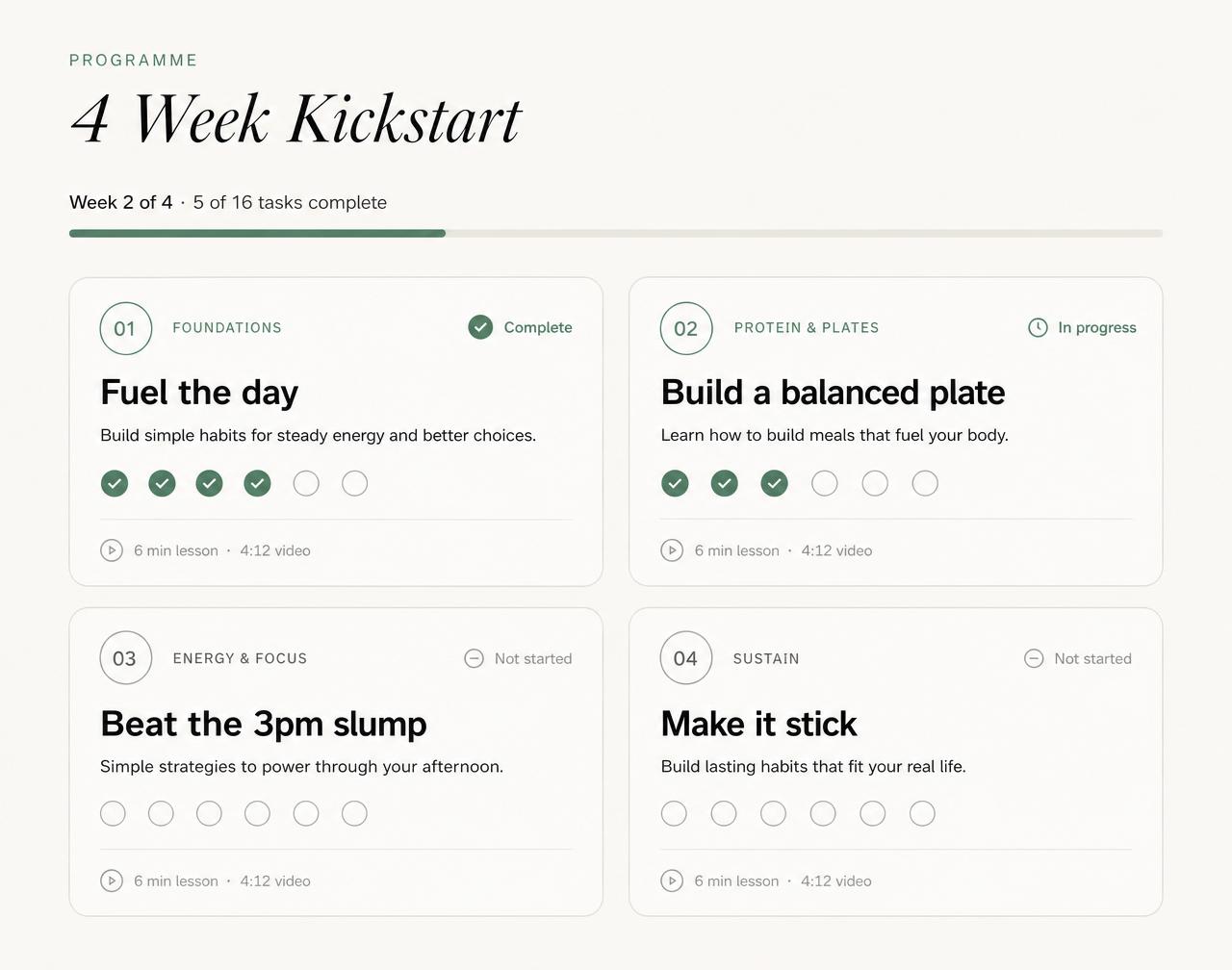
Task: Click the 02 module number badge
Action: [686, 328]
